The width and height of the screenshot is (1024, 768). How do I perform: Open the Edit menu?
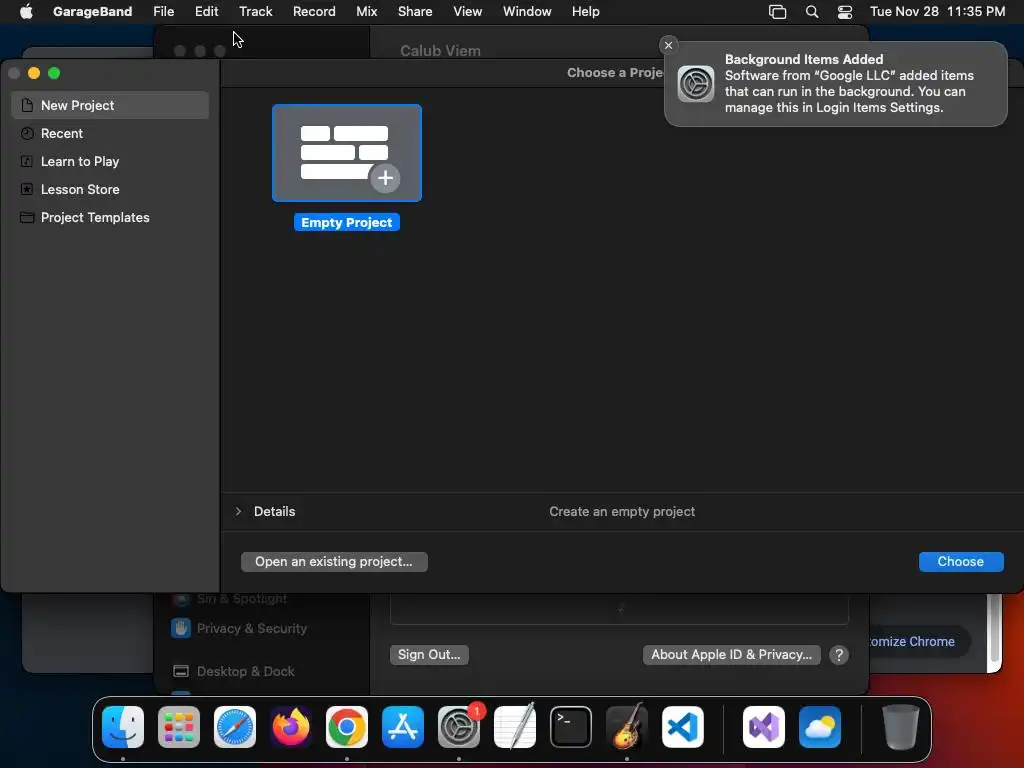206,12
